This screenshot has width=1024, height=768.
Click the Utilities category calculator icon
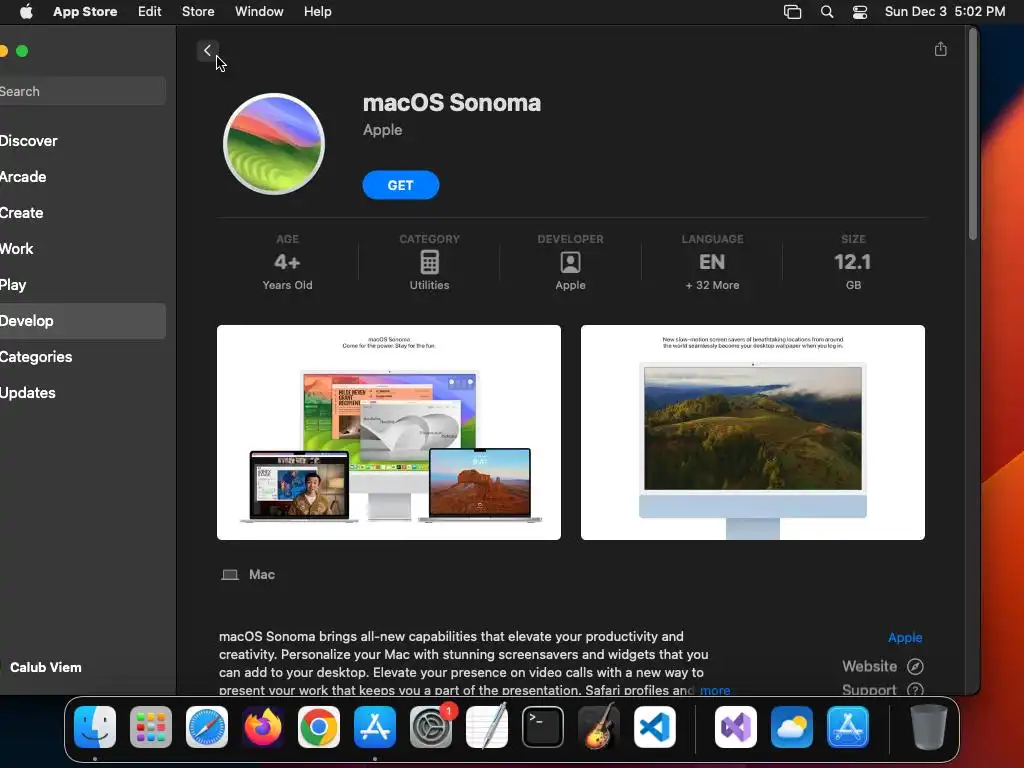tap(429, 262)
